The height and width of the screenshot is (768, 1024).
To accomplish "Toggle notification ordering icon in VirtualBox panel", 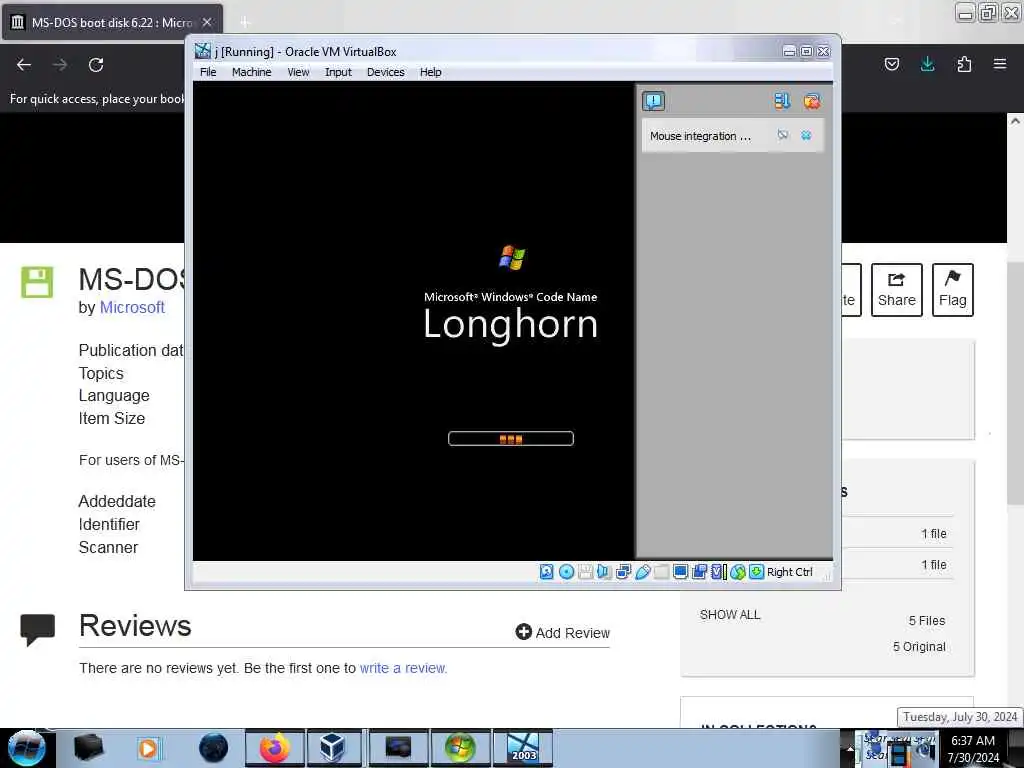I will tap(782, 101).
